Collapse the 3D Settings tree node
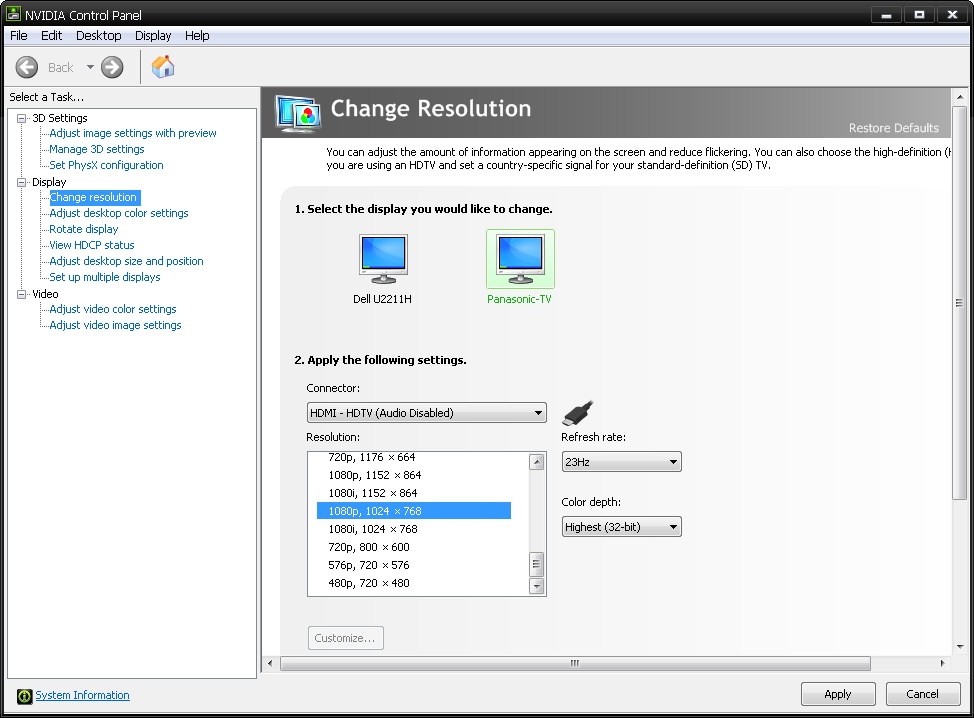 [22, 118]
